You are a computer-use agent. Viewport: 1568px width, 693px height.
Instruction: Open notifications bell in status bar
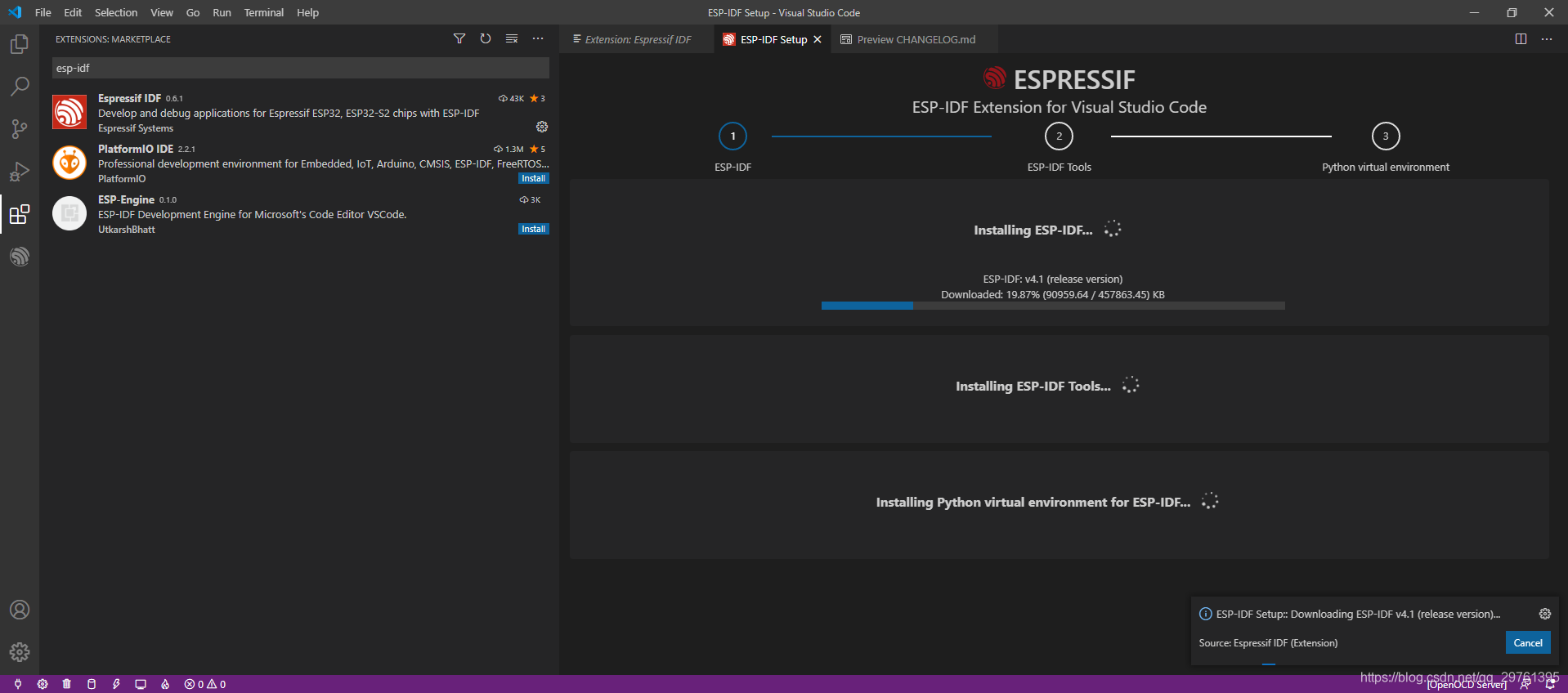(1550, 685)
